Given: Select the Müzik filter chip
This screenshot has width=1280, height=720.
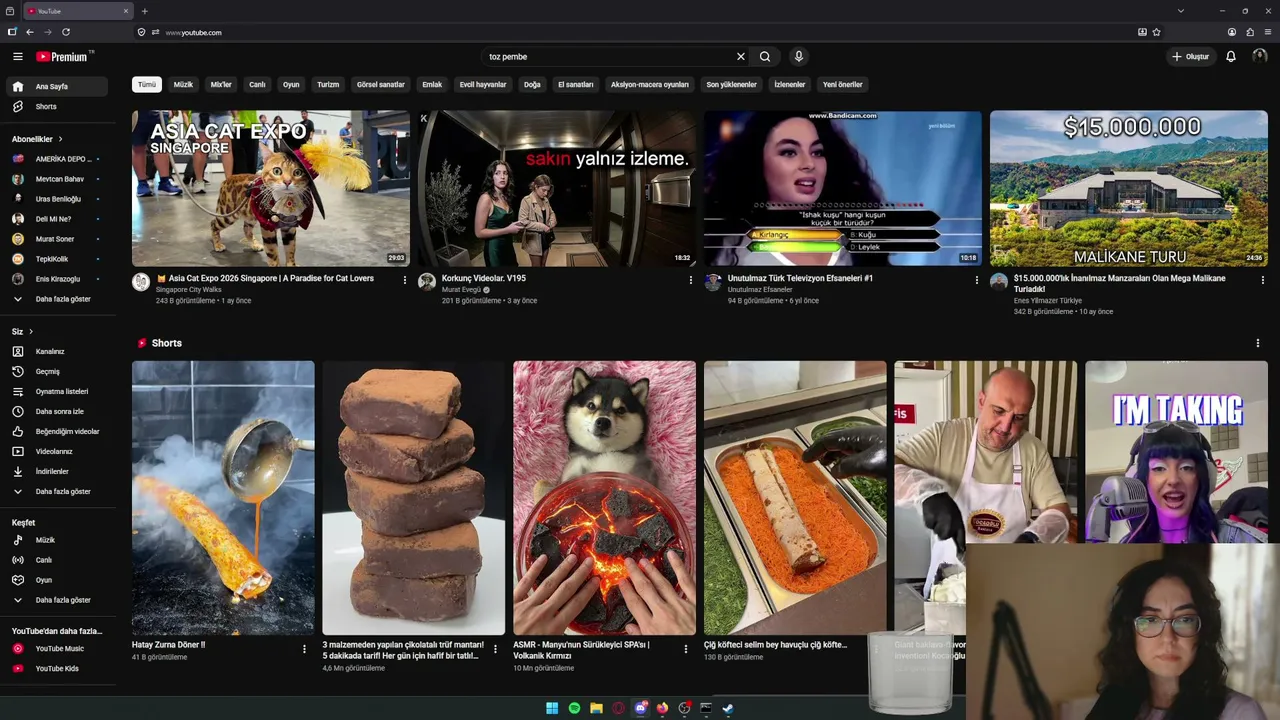Looking at the screenshot, I should tap(183, 85).
